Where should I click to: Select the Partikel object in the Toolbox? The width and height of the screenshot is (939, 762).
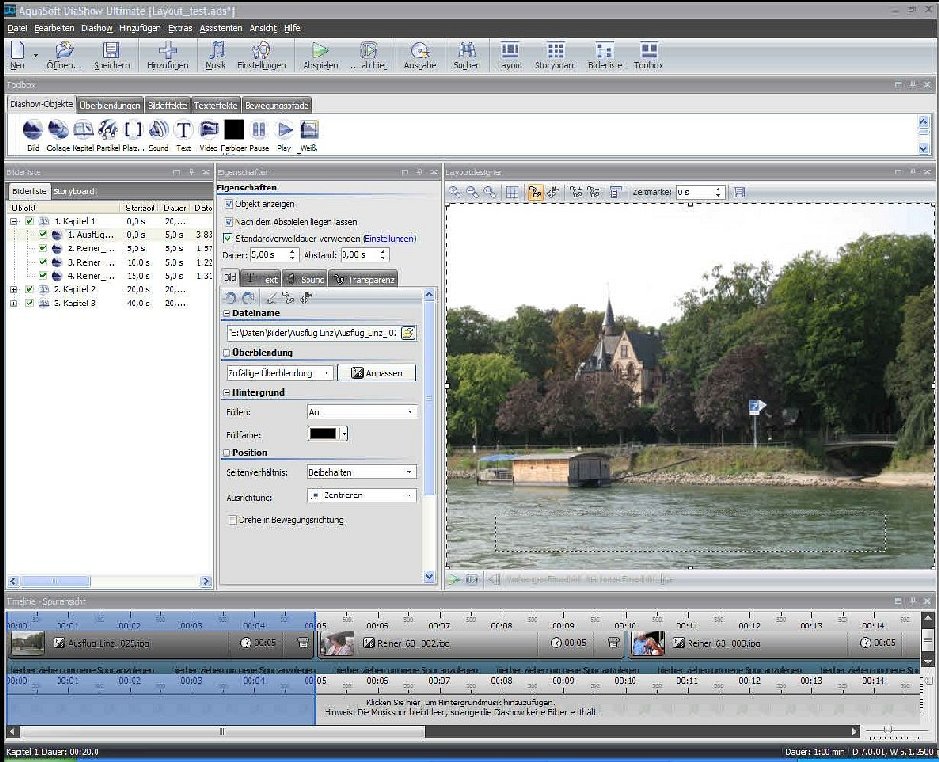(108, 130)
